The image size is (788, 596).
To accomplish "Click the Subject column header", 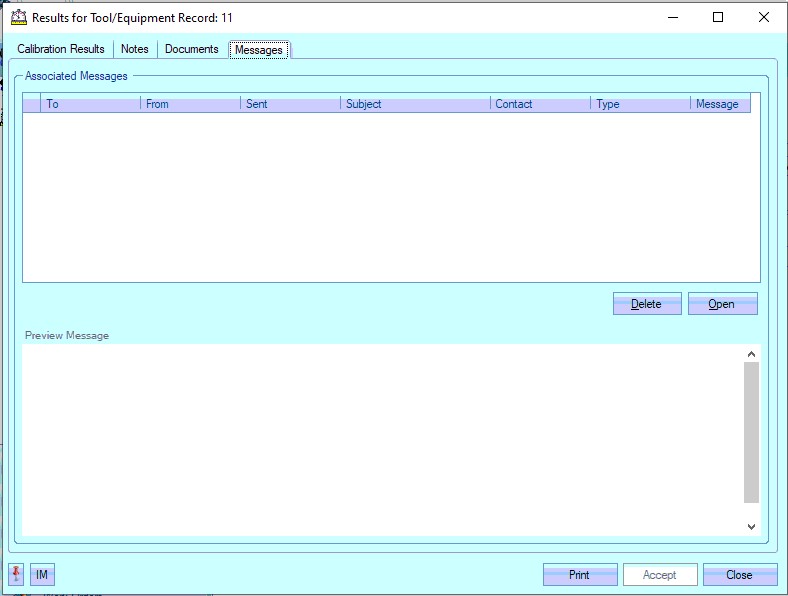I will click(415, 104).
